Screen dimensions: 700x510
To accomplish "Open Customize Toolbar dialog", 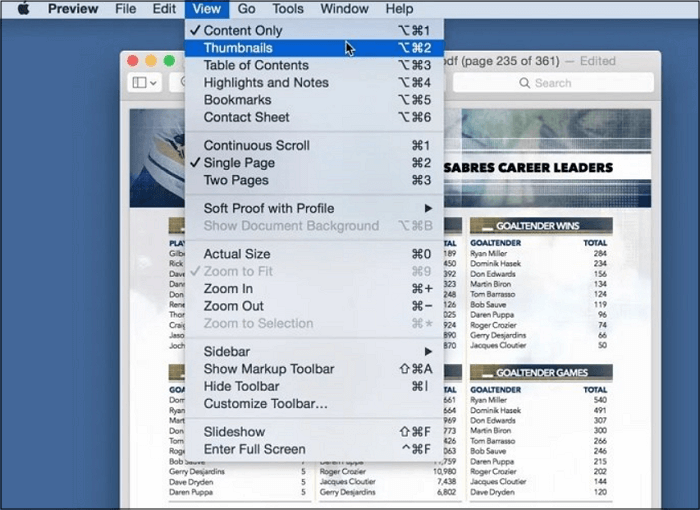I will point(314,404).
